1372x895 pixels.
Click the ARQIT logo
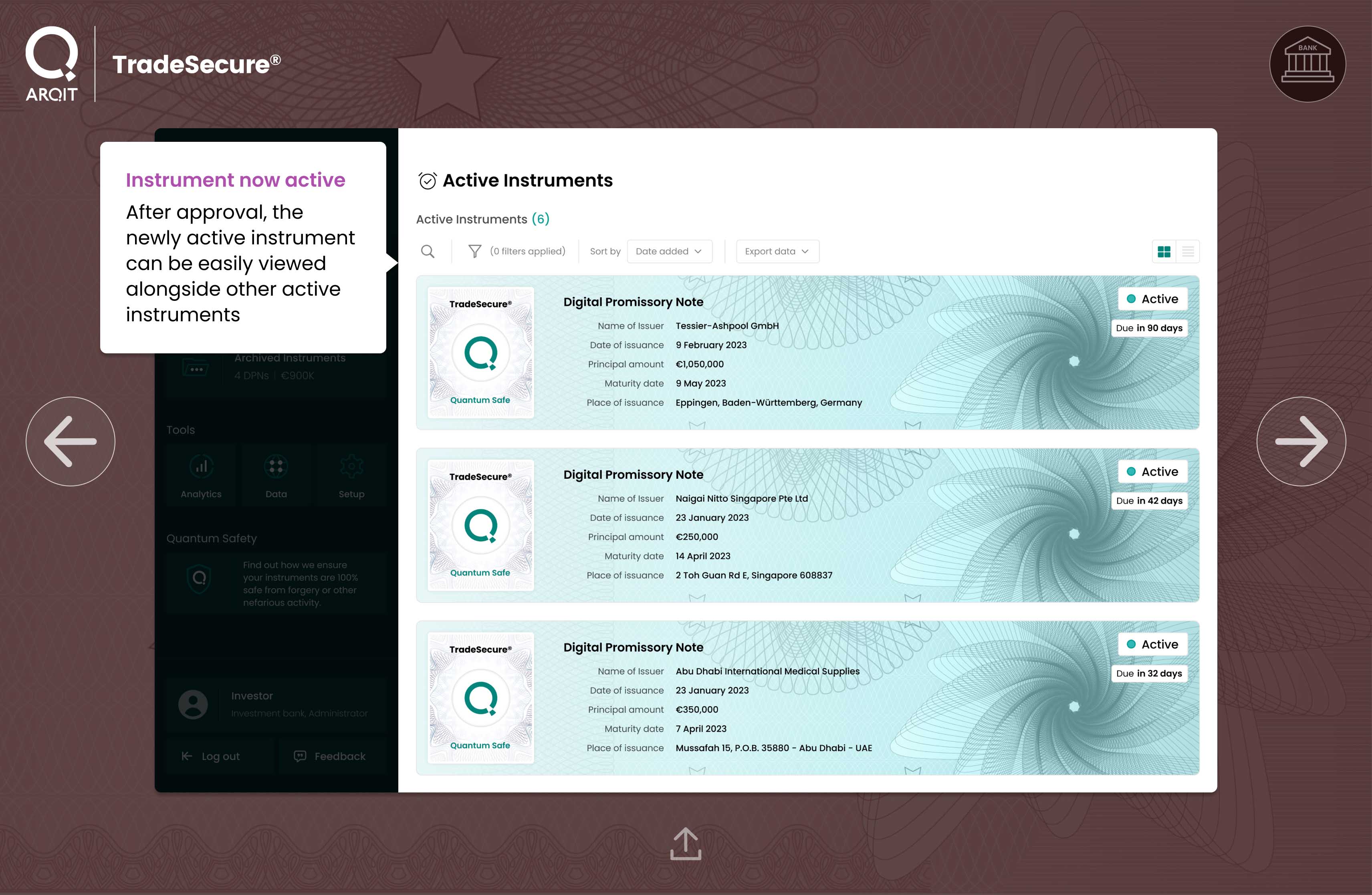pyautogui.click(x=51, y=64)
